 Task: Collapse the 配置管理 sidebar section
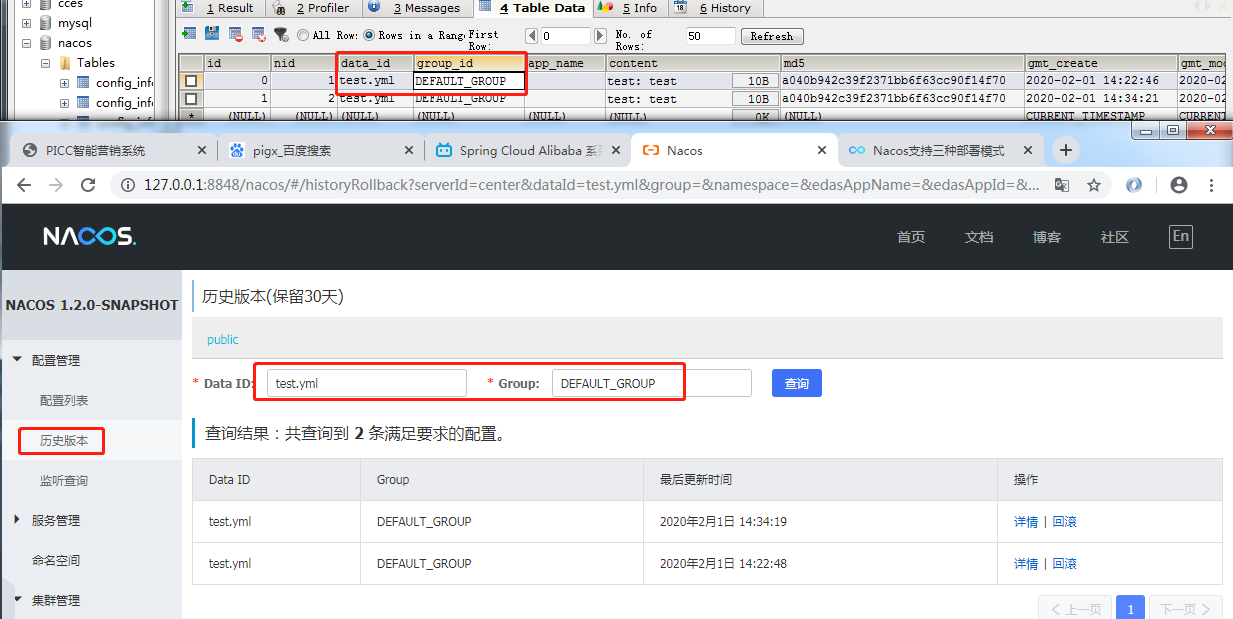pos(18,360)
